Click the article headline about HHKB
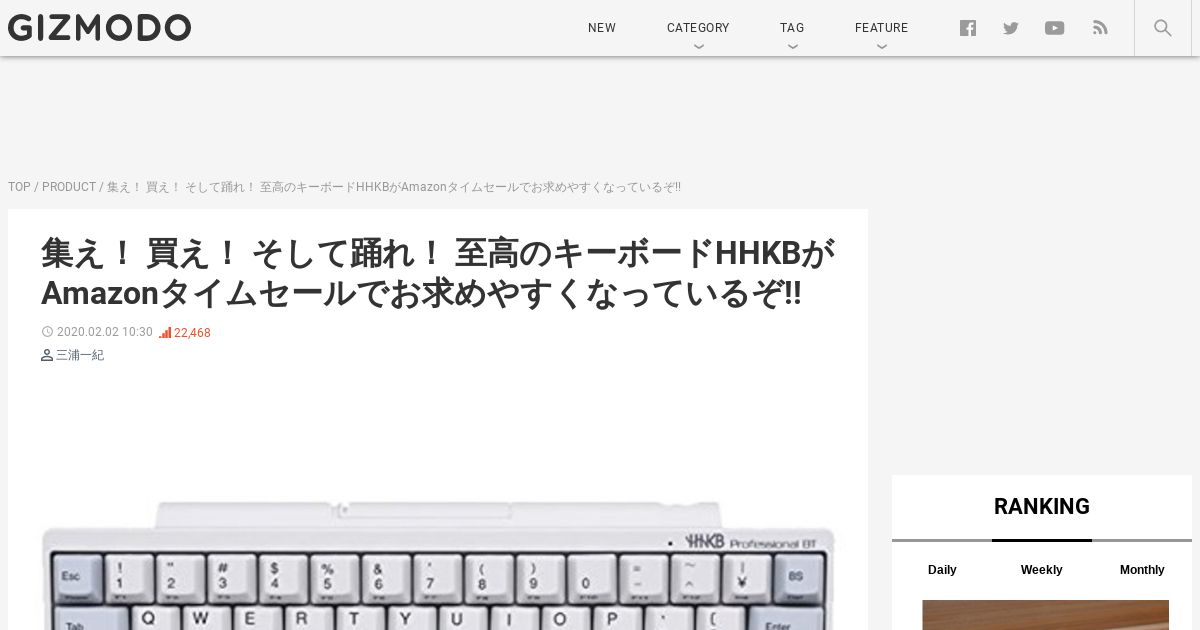The width and height of the screenshot is (1200, 630). coord(437,273)
